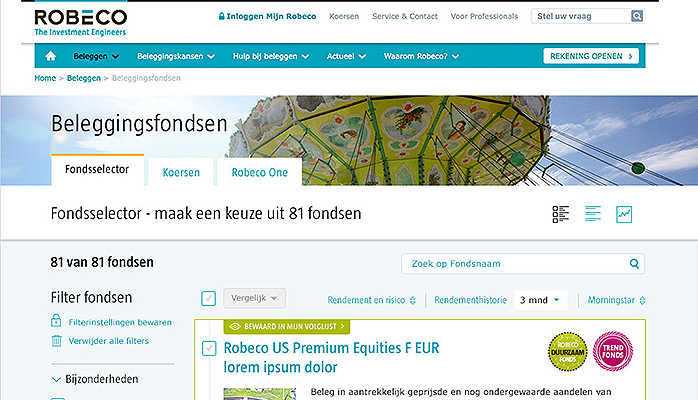The width and height of the screenshot is (698, 400).
Task: Open Service & Contact
Action: (405, 16)
